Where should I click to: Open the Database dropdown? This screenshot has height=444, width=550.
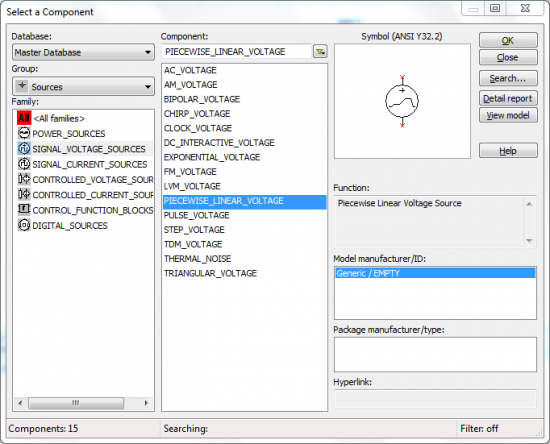tap(83, 52)
